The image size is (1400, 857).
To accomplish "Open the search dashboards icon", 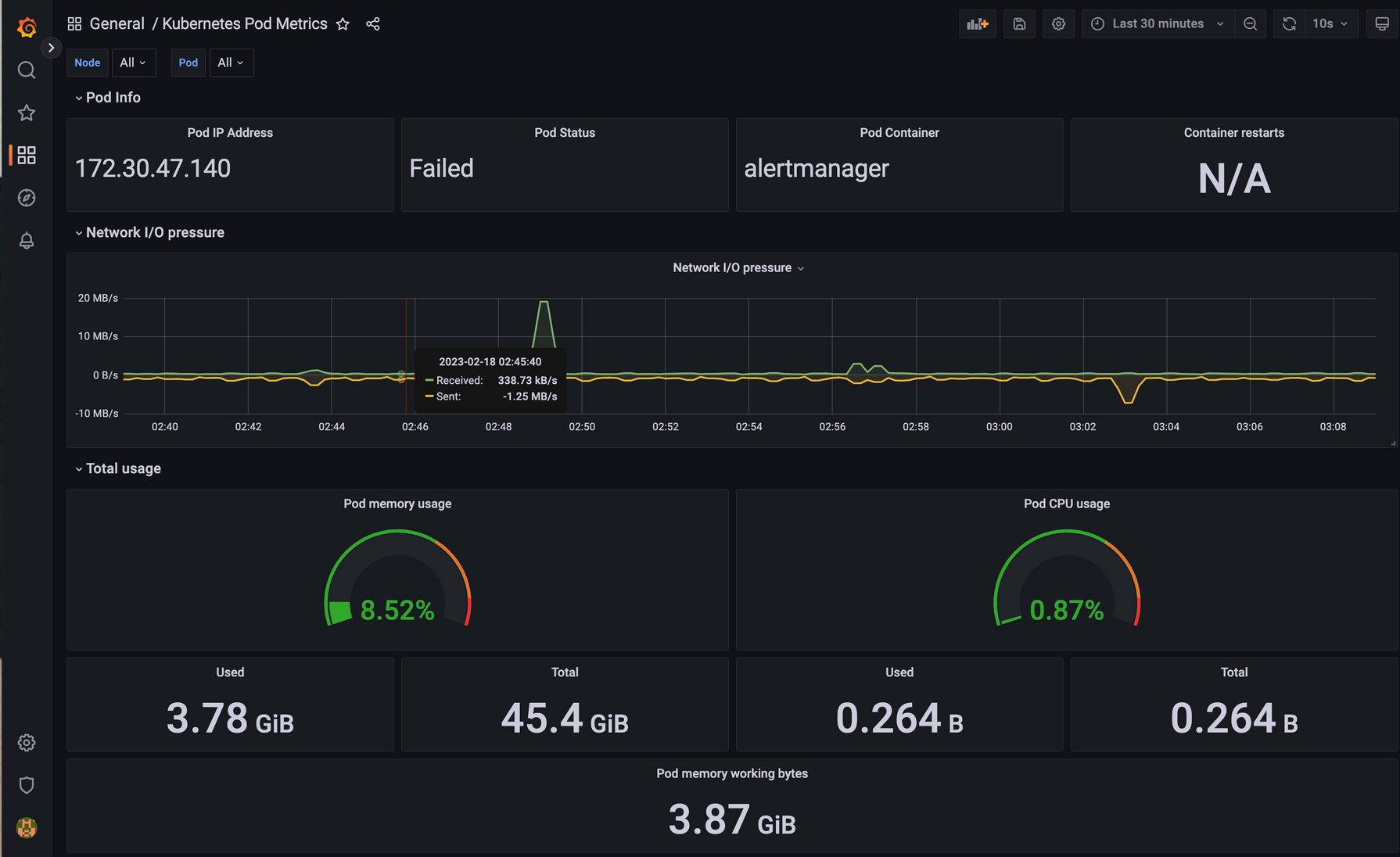I will tap(27, 70).
